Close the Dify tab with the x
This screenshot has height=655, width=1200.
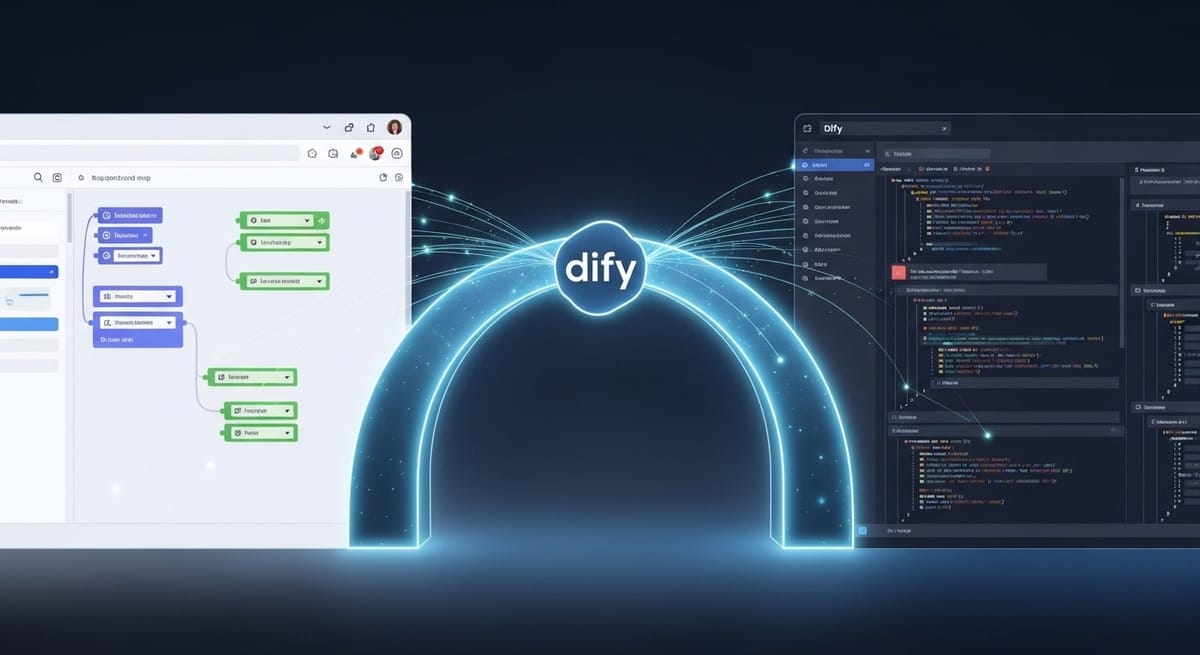click(945, 128)
